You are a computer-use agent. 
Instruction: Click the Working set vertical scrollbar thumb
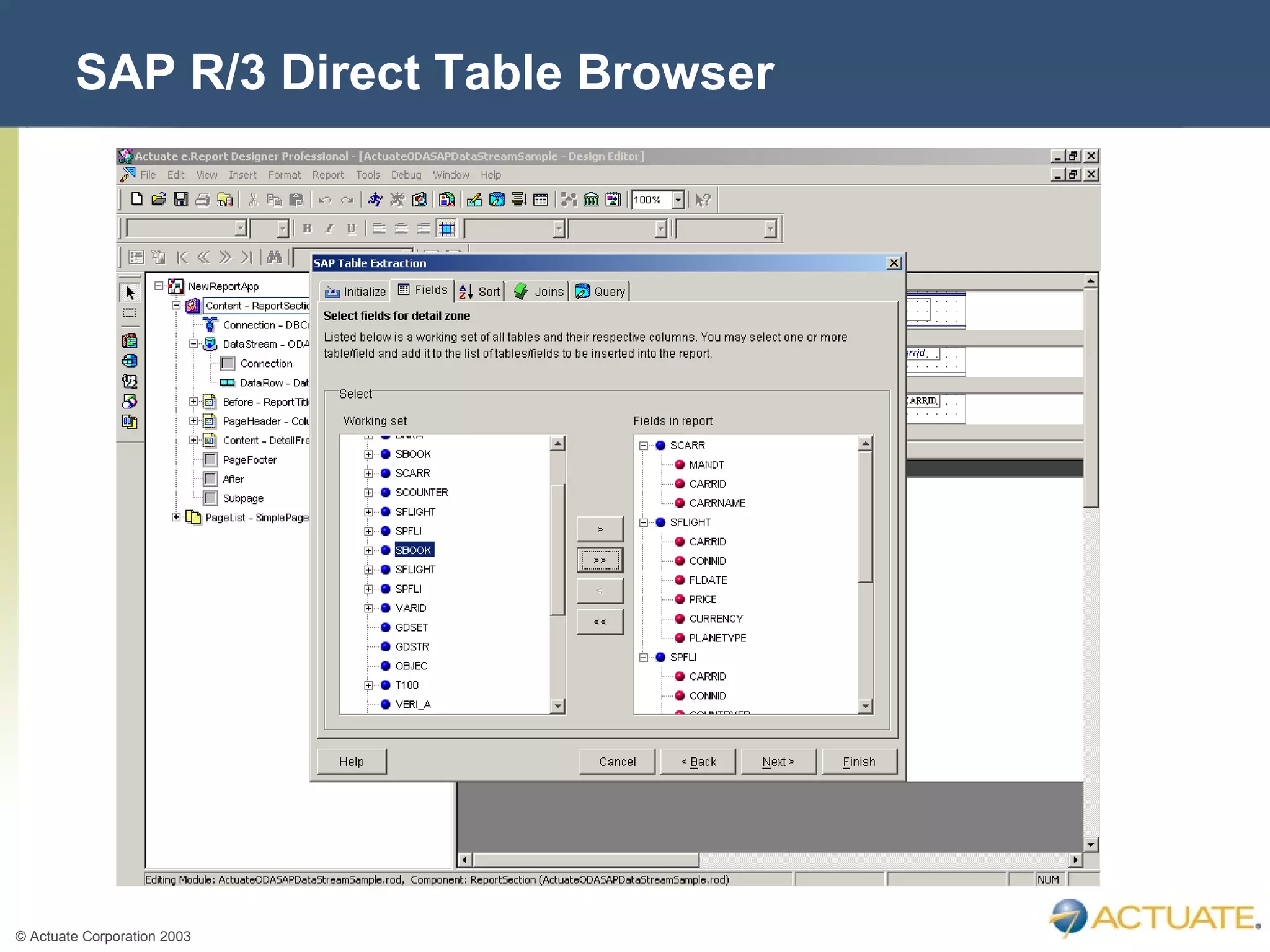(557, 549)
